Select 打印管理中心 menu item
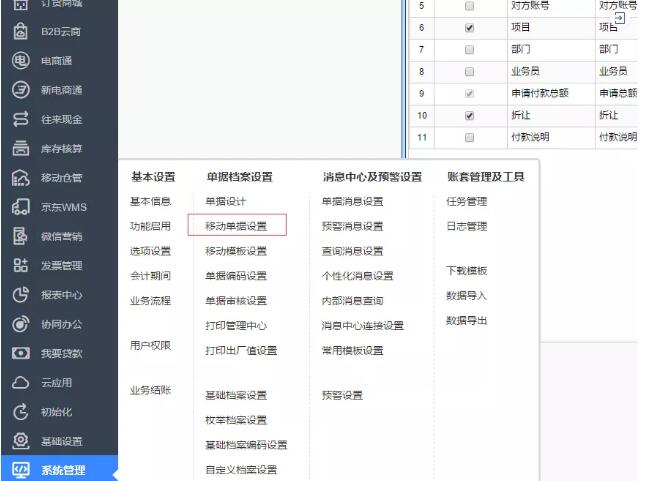 [x=236, y=325]
